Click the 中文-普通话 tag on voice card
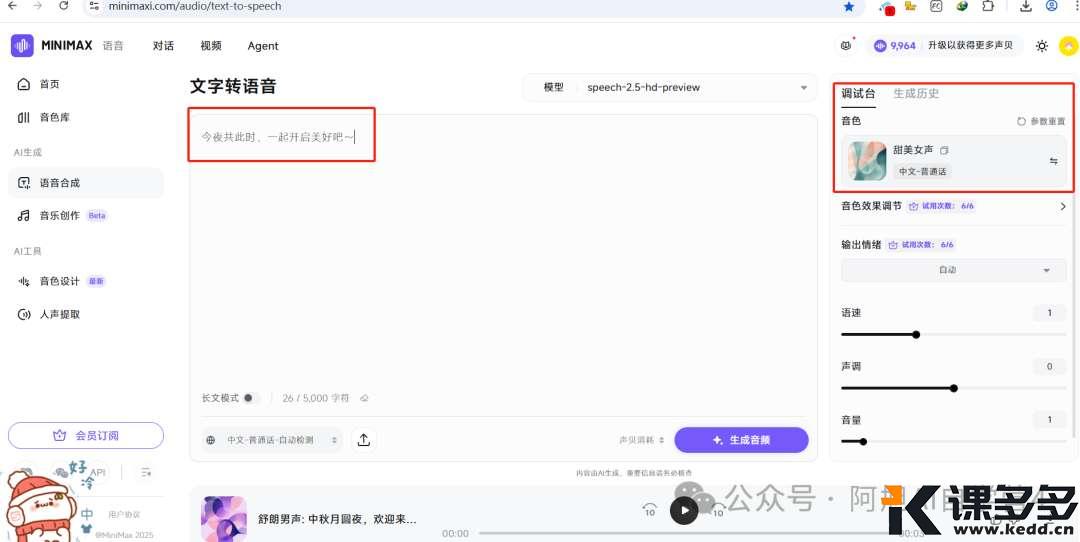1080x542 pixels. [922, 171]
